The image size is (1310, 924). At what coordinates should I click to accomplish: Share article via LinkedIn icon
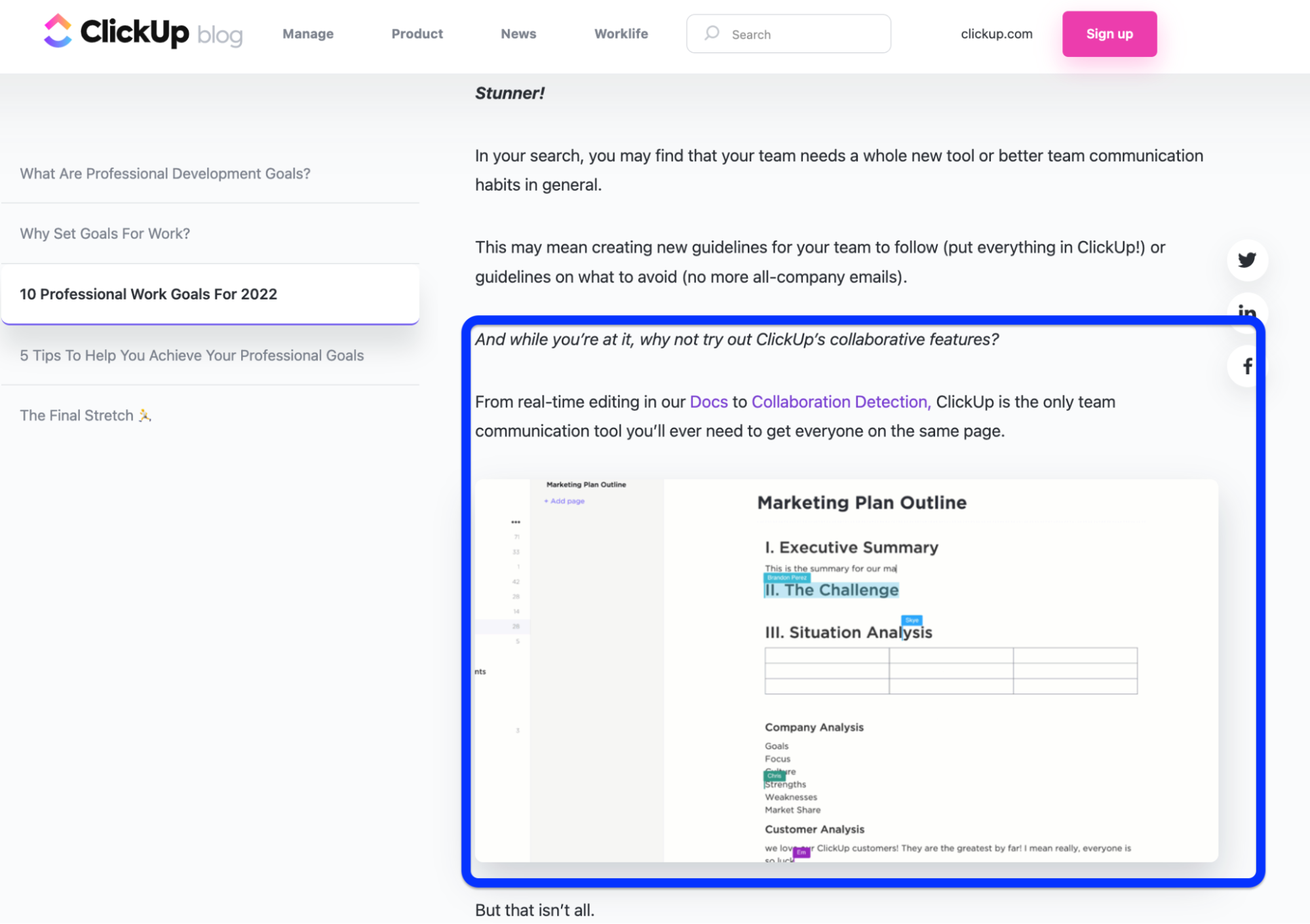[1246, 311]
